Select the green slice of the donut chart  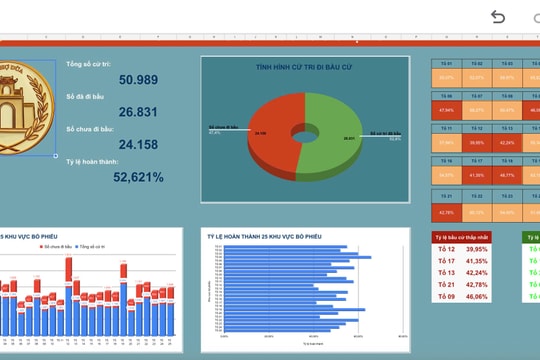click(x=338, y=138)
